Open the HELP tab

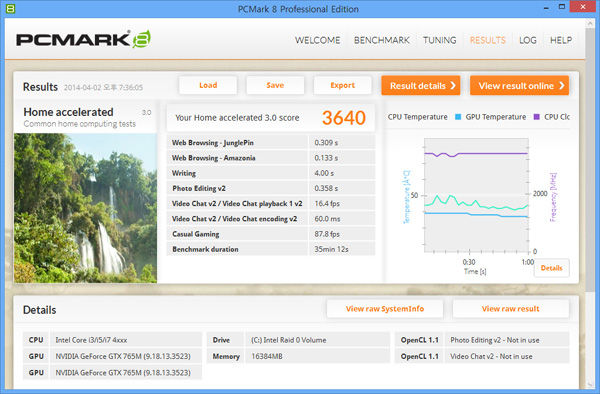(561, 40)
